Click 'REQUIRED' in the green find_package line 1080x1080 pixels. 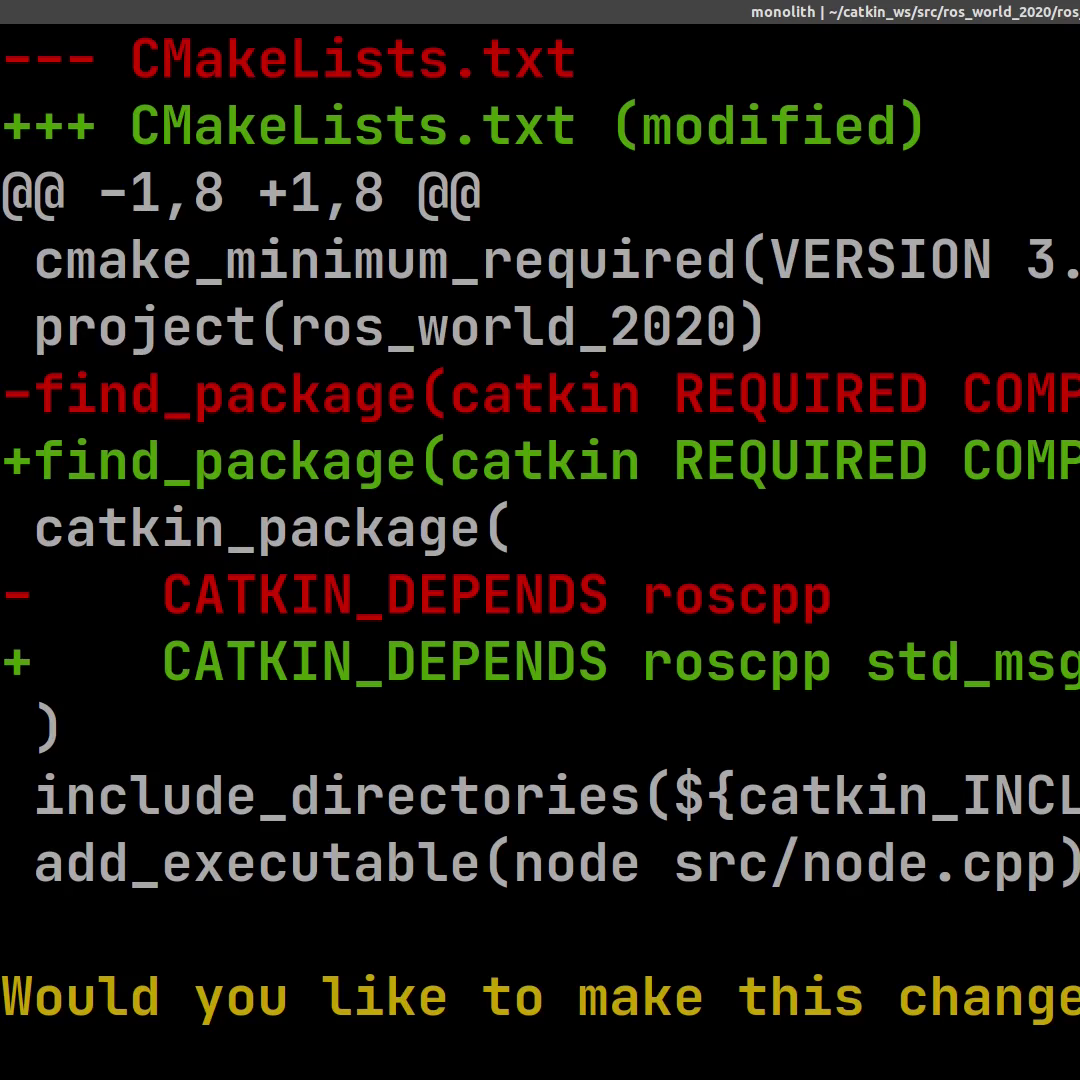click(800, 462)
